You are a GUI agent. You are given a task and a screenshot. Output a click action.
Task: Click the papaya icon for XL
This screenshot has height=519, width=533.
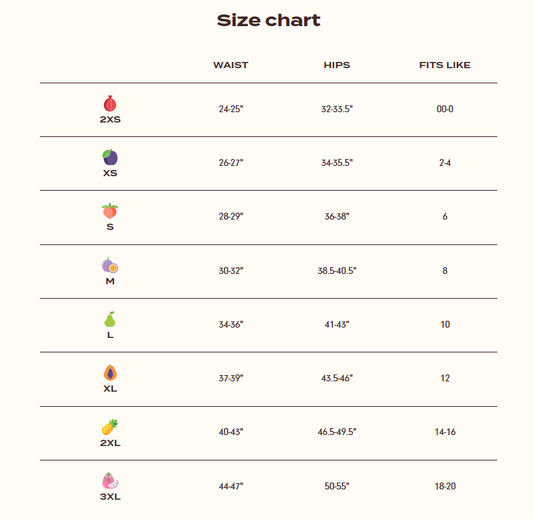click(110, 373)
